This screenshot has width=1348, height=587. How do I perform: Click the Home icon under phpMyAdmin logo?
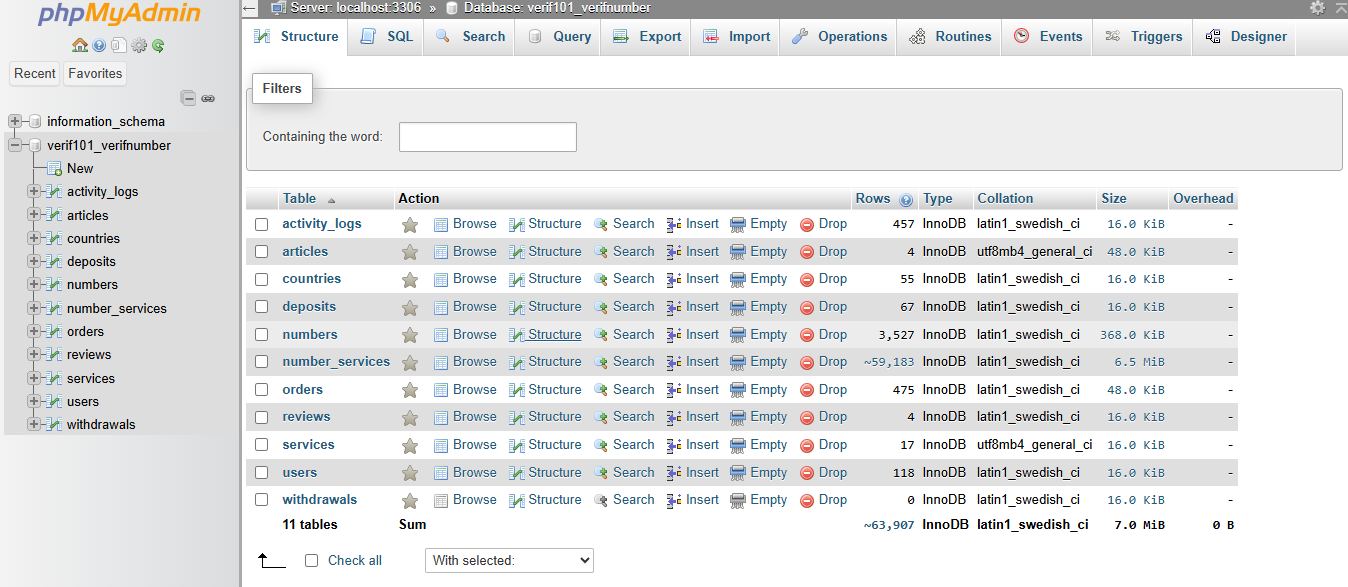click(x=80, y=45)
